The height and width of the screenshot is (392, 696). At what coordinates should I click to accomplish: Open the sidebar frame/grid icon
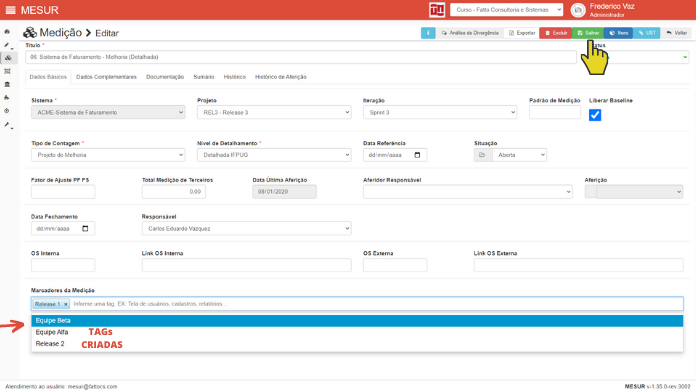(x=7, y=71)
